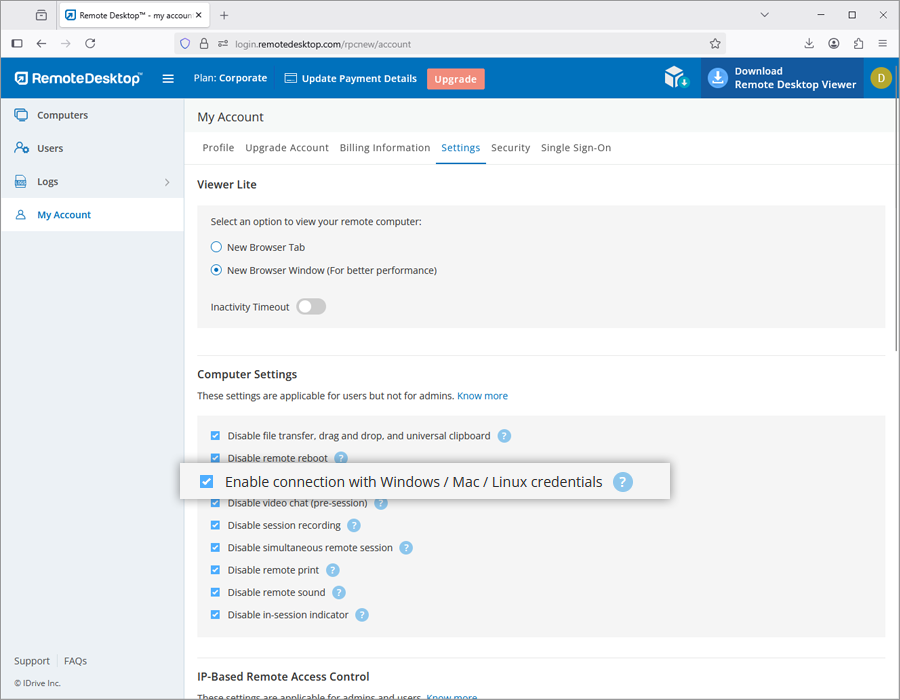Switch to the Billing Information tab

385,148
